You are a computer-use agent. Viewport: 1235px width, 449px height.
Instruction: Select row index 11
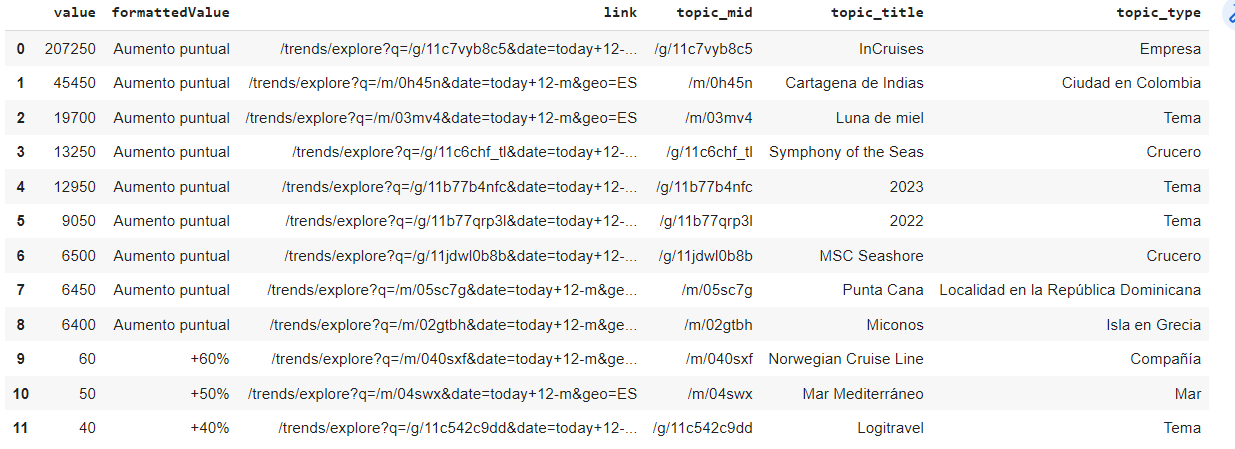point(20,428)
